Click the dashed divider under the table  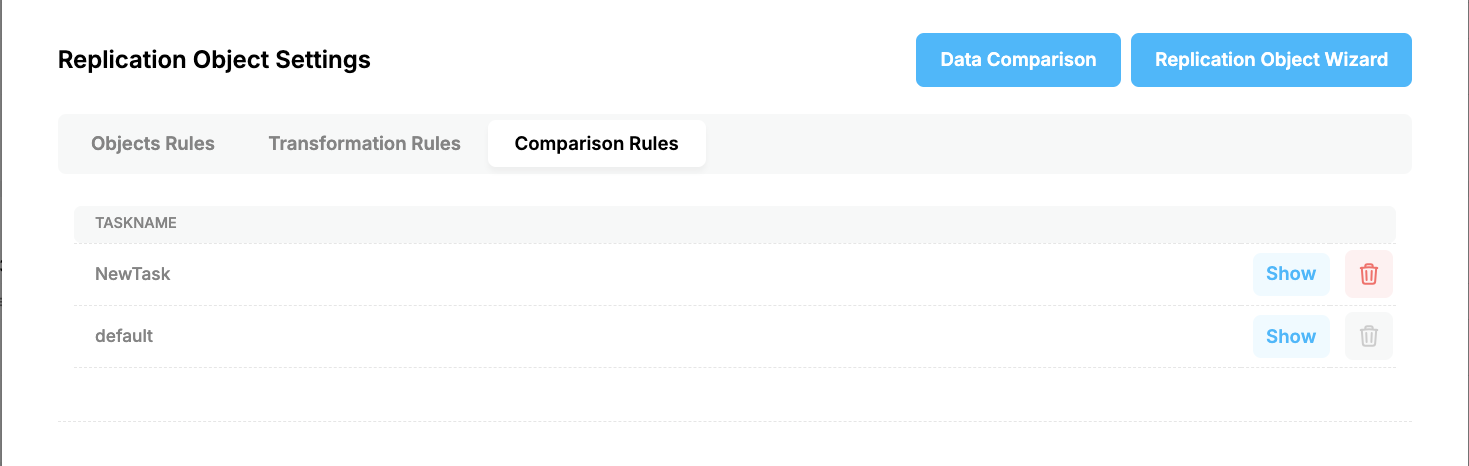coord(734,421)
